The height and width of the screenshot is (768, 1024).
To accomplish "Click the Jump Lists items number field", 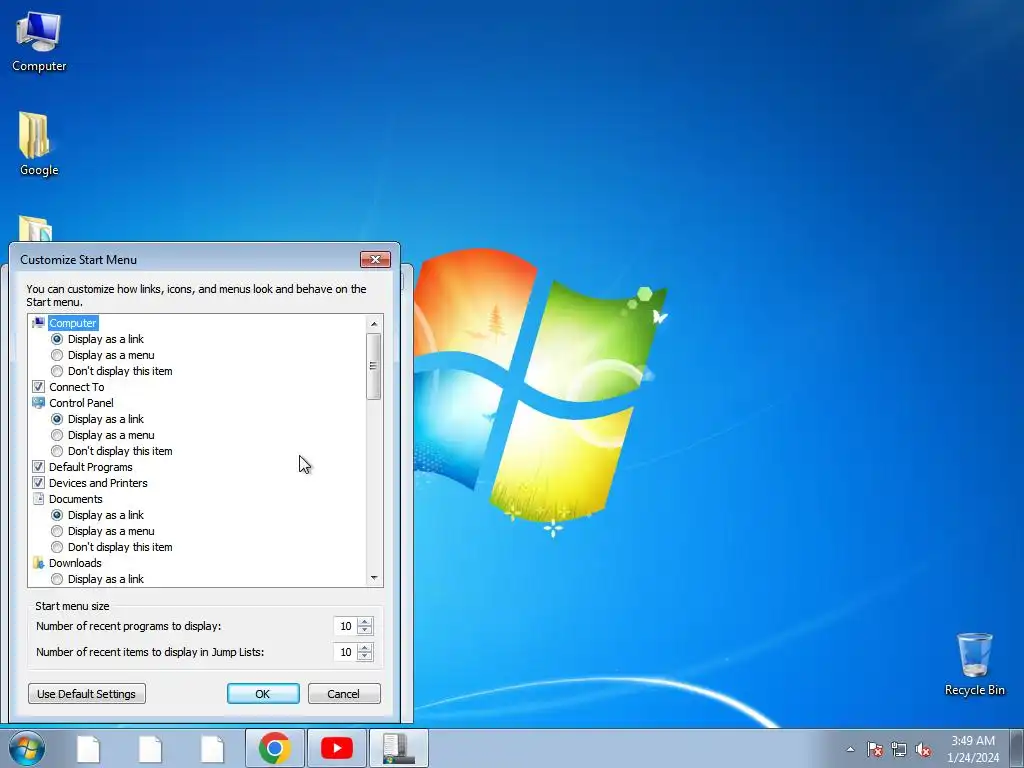I will tap(345, 652).
